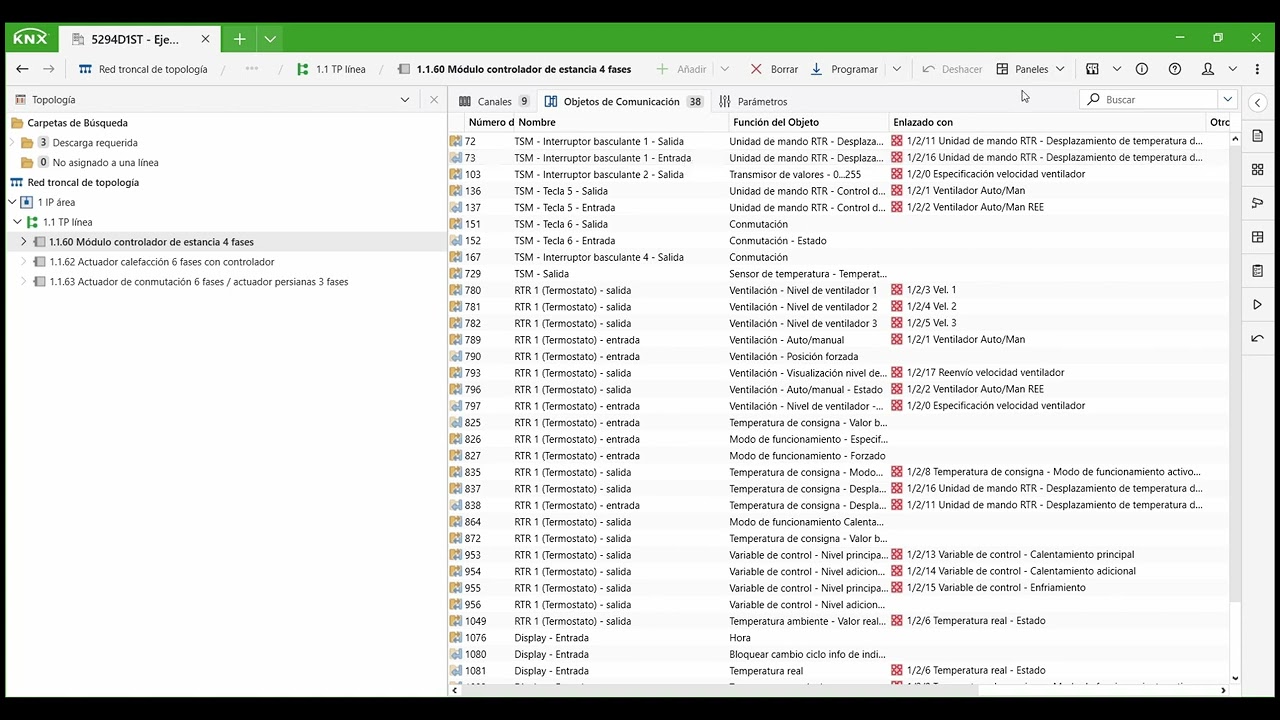The image size is (1280, 720).
Task: Select Carpetas de Búsqueda tree node
Action: pos(77,123)
